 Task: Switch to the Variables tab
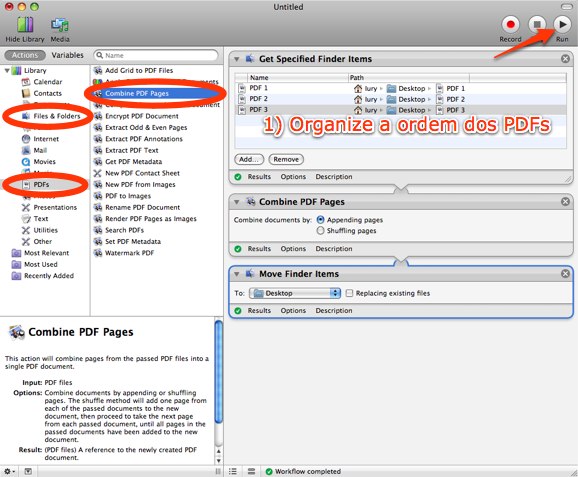click(x=67, y=55)
